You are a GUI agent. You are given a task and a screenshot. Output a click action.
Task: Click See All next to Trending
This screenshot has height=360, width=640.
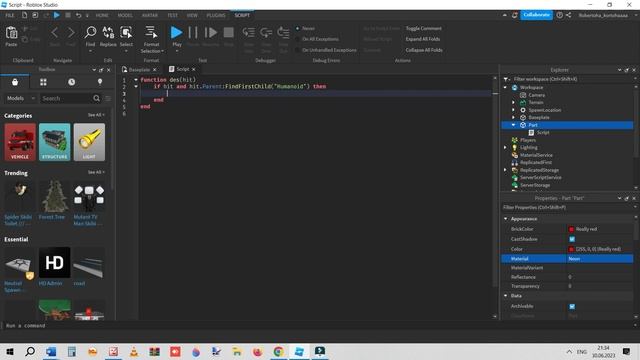(x=96, y=172)
